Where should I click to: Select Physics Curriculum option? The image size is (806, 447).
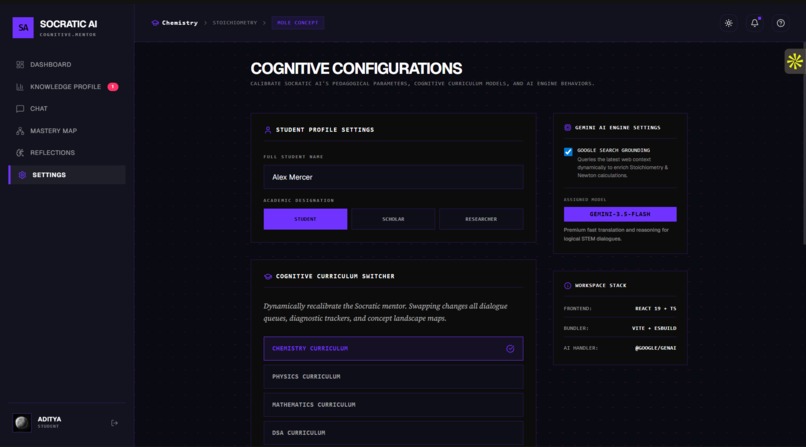click(393, 377)
